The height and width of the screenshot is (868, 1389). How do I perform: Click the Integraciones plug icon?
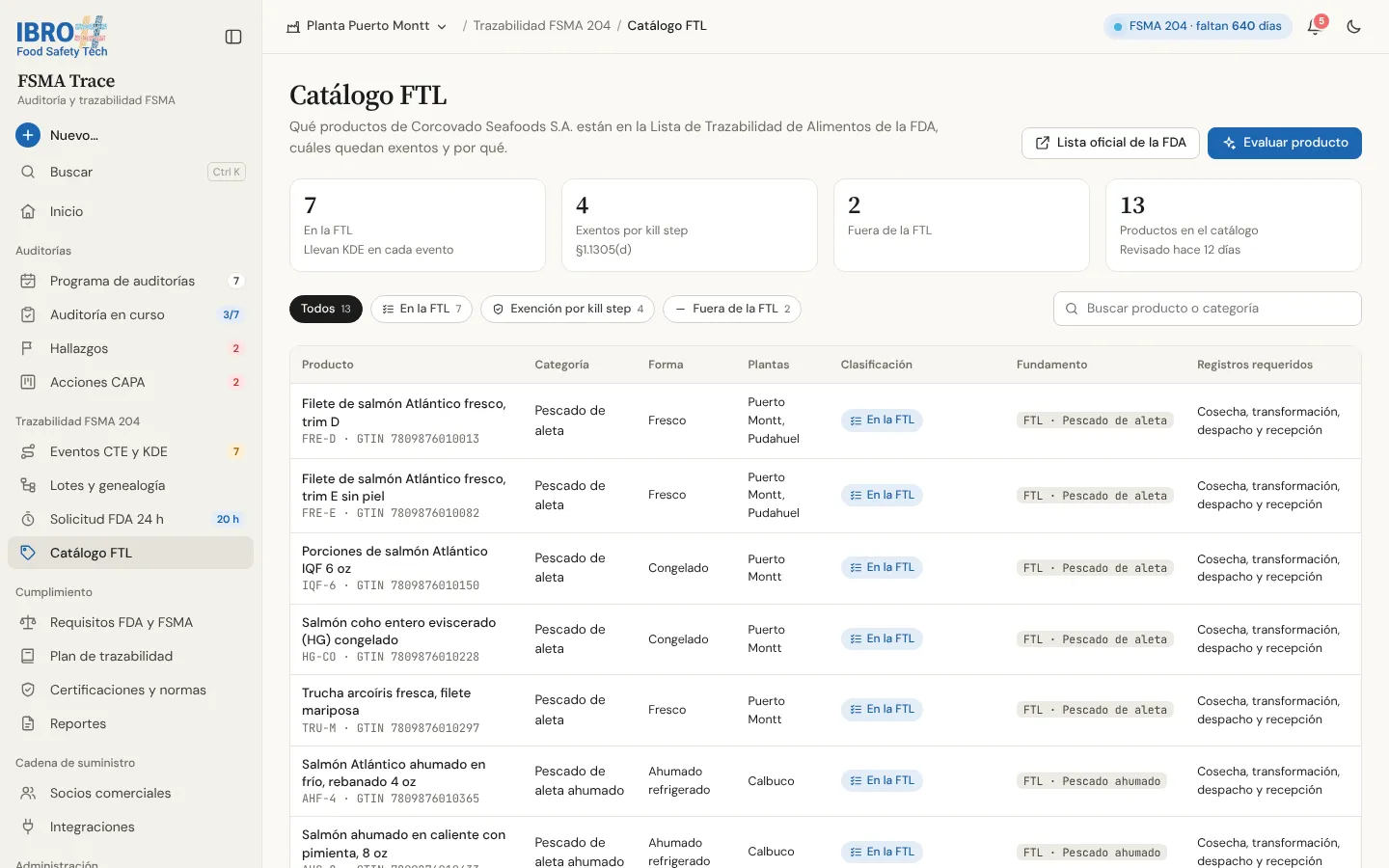(28, 827)
